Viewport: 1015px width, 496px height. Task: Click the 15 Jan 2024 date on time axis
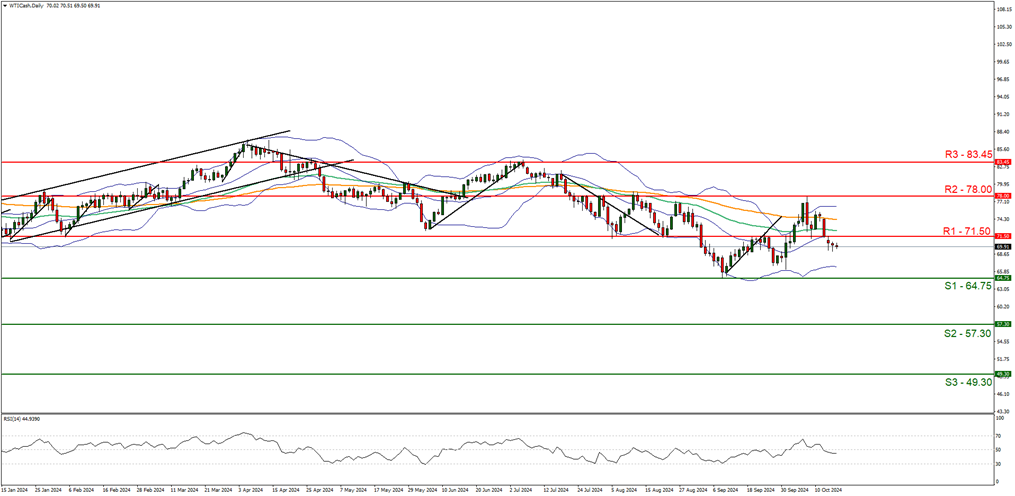pyautogui.click(x=14, y=490)
